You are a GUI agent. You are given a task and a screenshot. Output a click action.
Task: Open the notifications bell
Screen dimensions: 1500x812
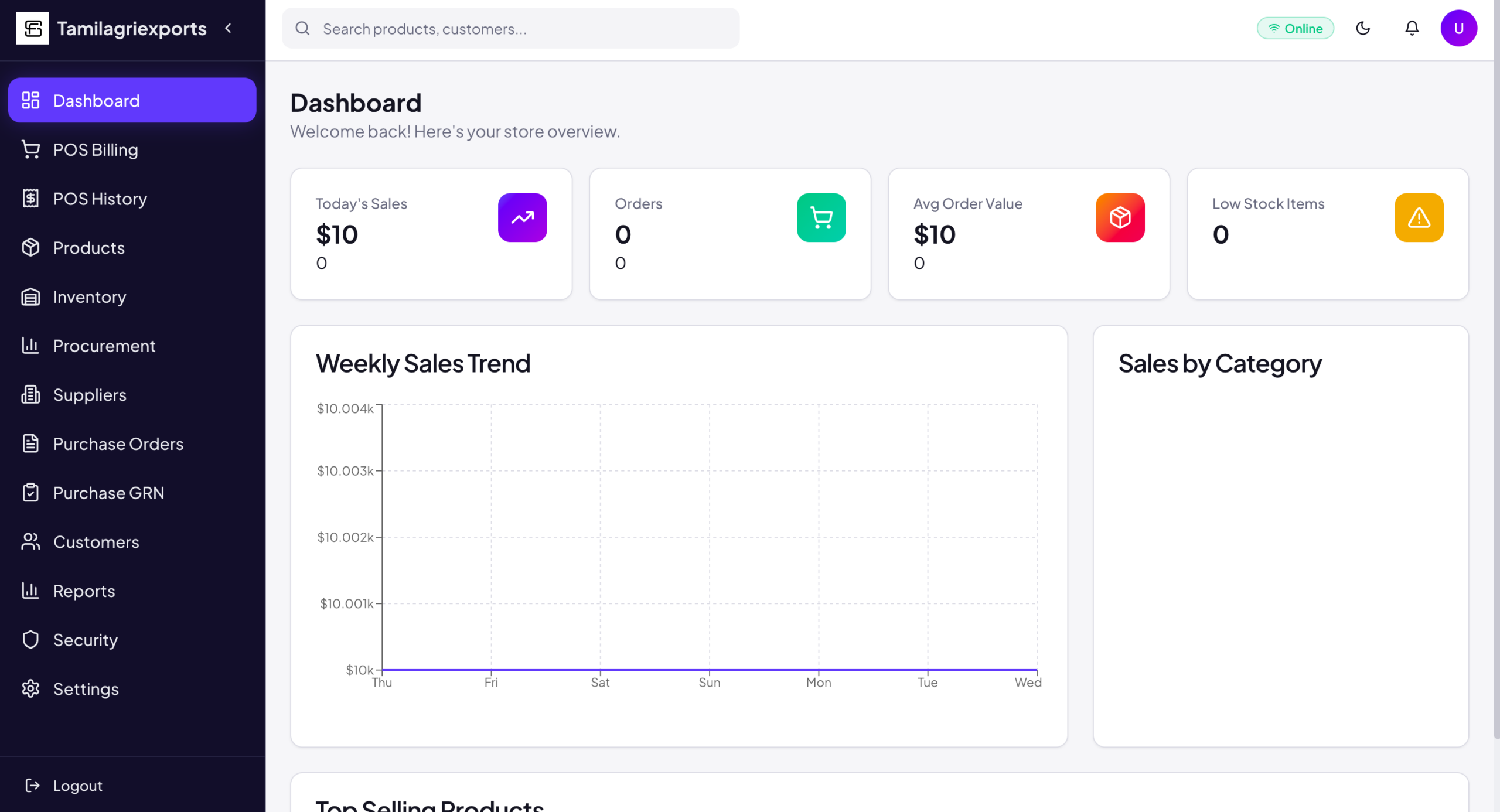1412,28
